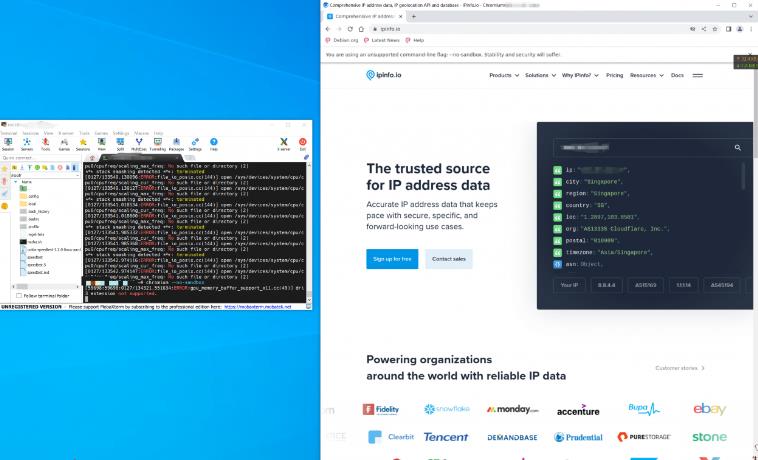Select the Comprehensive IP address browser tab
The width and height of the screenshot is (758, 460).
[365, 16]
